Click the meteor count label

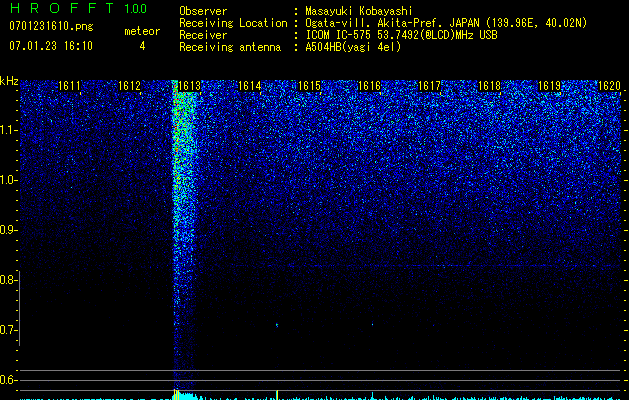142,31
